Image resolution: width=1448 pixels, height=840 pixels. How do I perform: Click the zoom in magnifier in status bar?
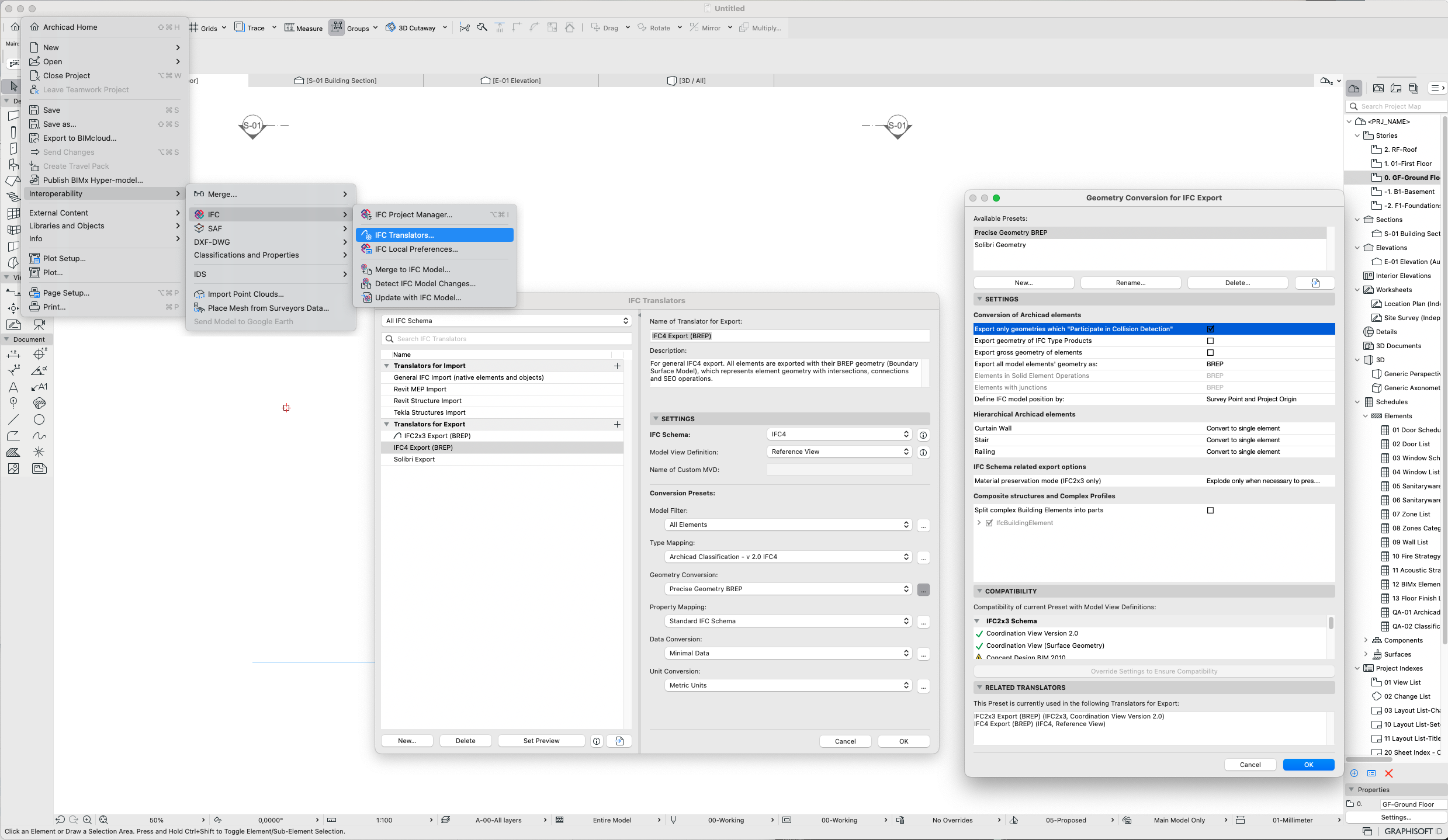(87, 820)
